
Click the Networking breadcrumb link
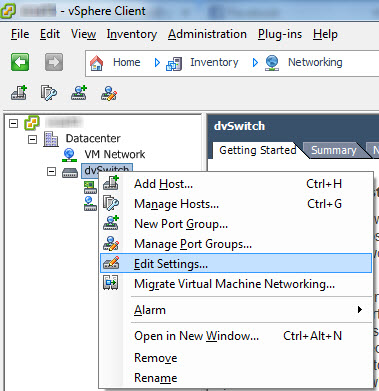click(315, 62)
